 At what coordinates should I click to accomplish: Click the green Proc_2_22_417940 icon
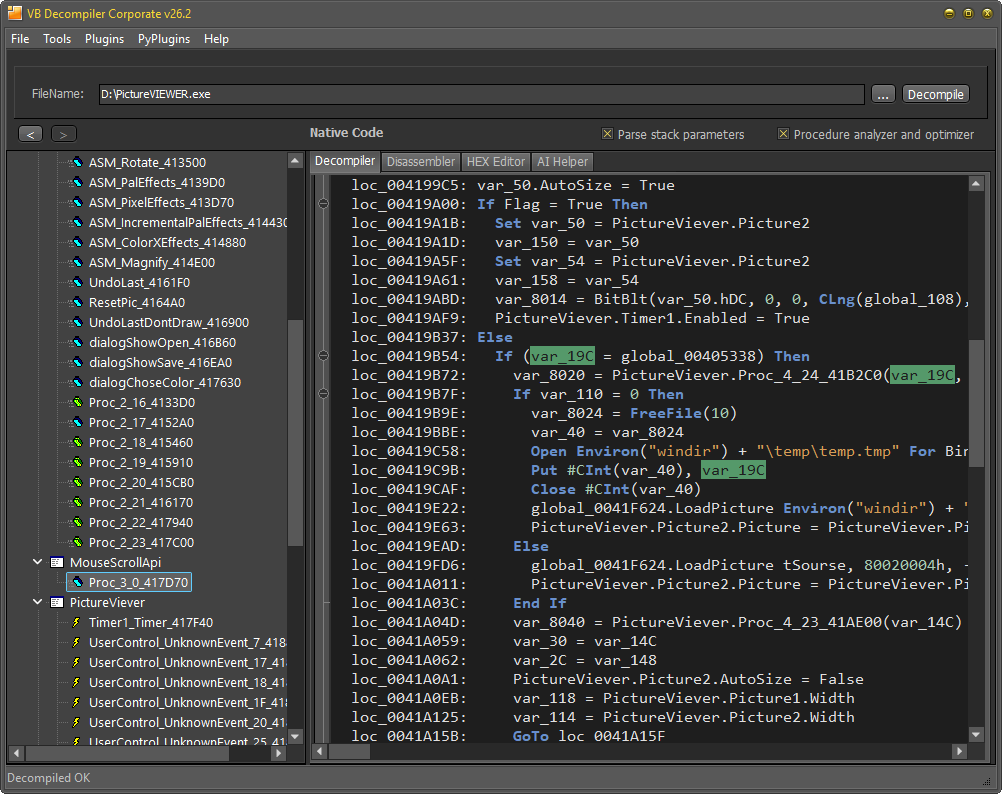[x=77, y=523]
